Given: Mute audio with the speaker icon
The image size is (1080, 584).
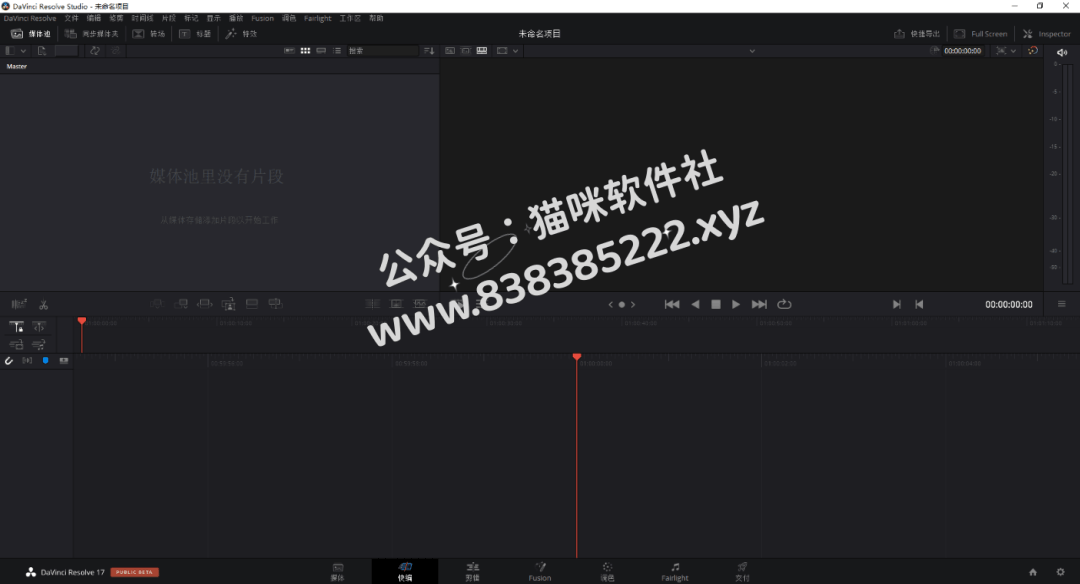Looking at the screenshot, I should [1062, 52].
